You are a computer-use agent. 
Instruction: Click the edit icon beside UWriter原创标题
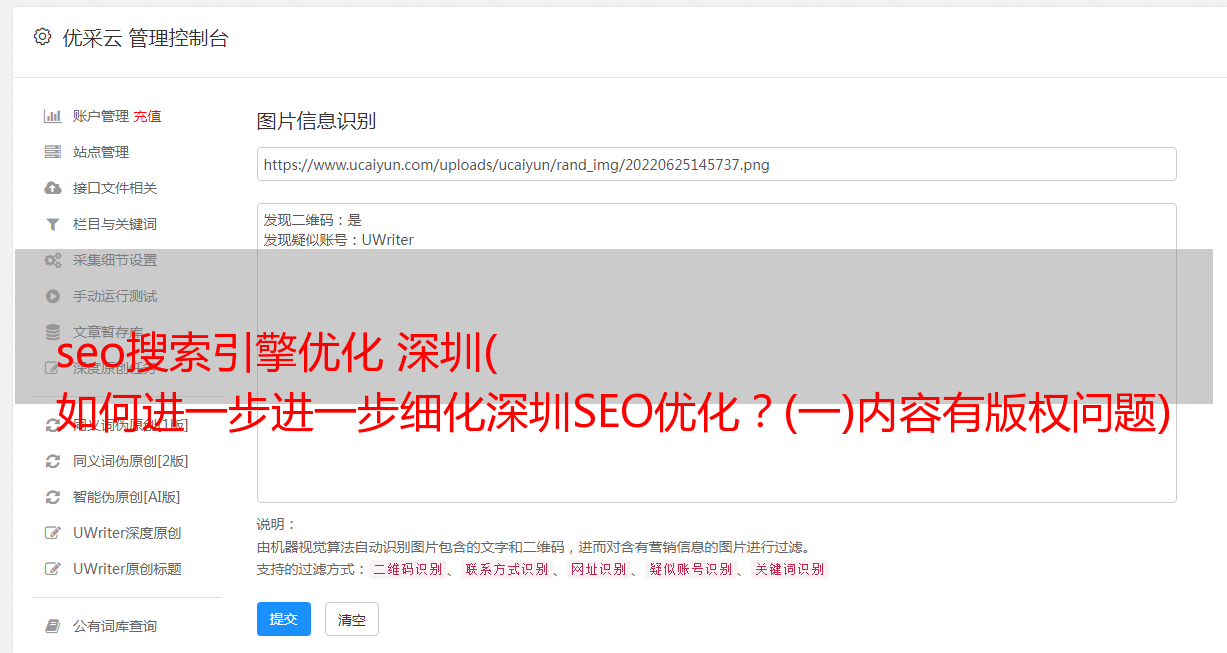53,569
